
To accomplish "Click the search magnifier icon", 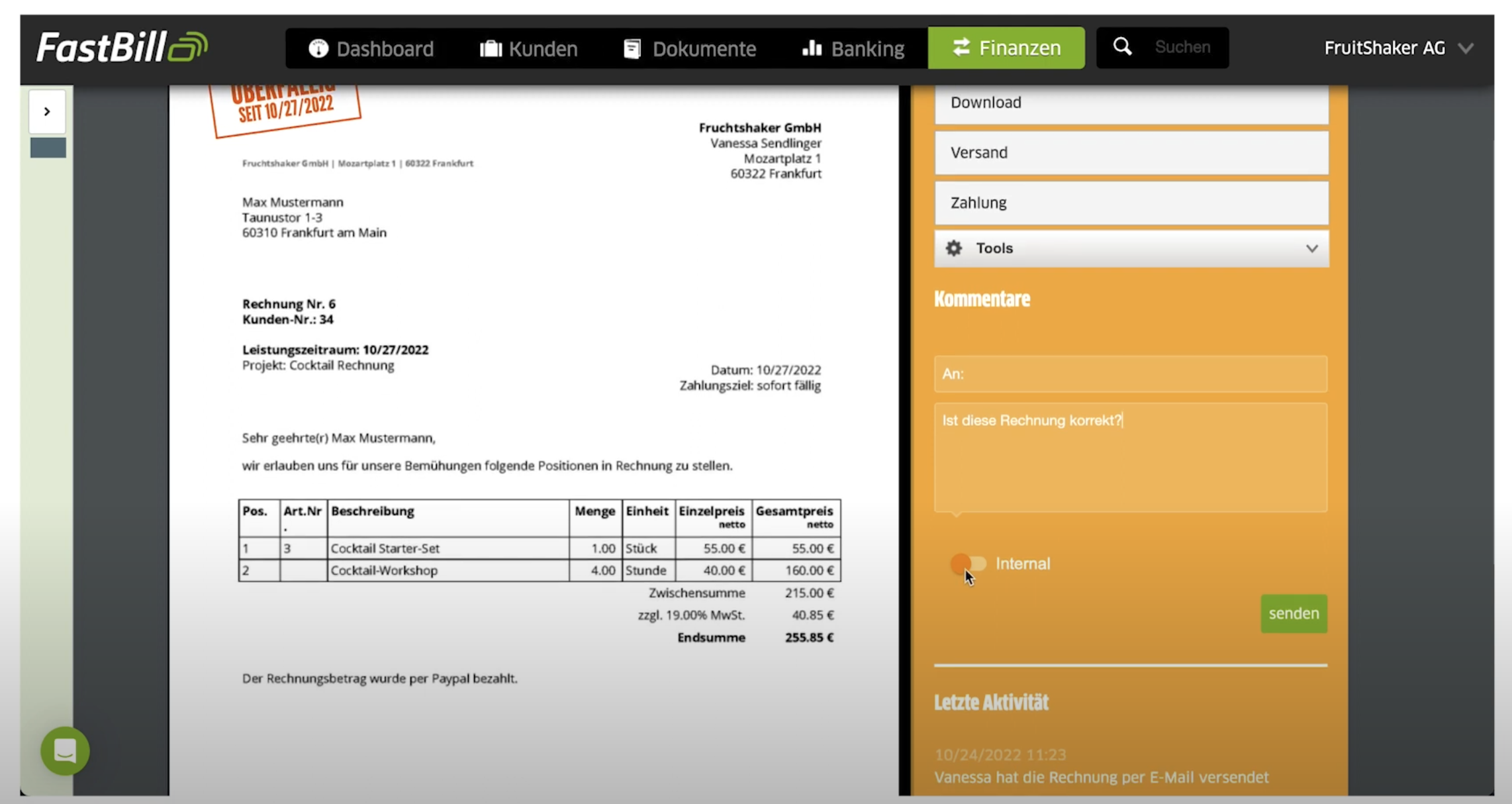I will coord(1122,47).
